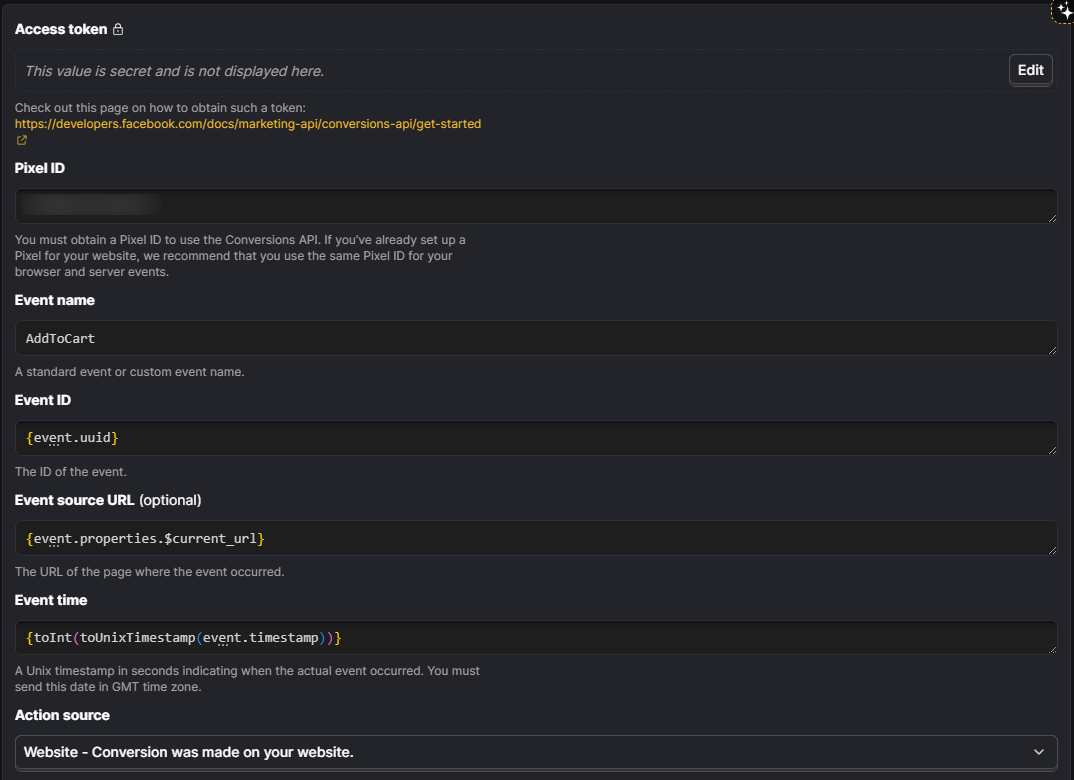Click the external link icon under Facebook URL
The image size is (1074, 780).
(x=22, y=141)
